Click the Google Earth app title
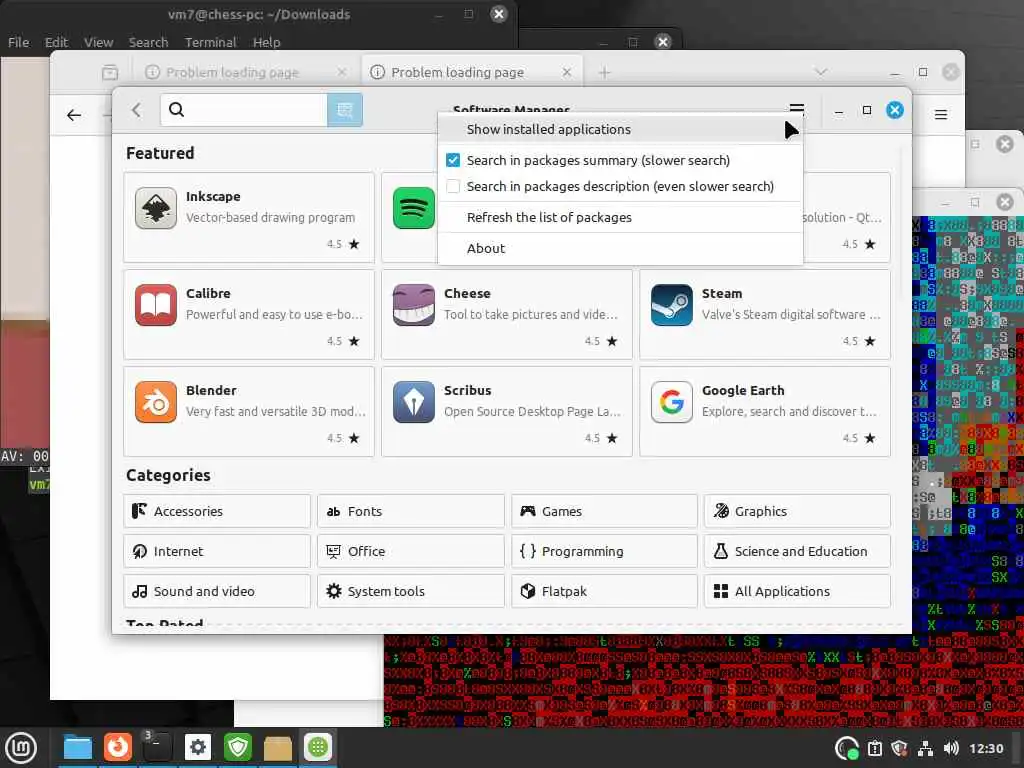Image resolution: width=1024 pixels, height=768 pixels. [743, 391]
